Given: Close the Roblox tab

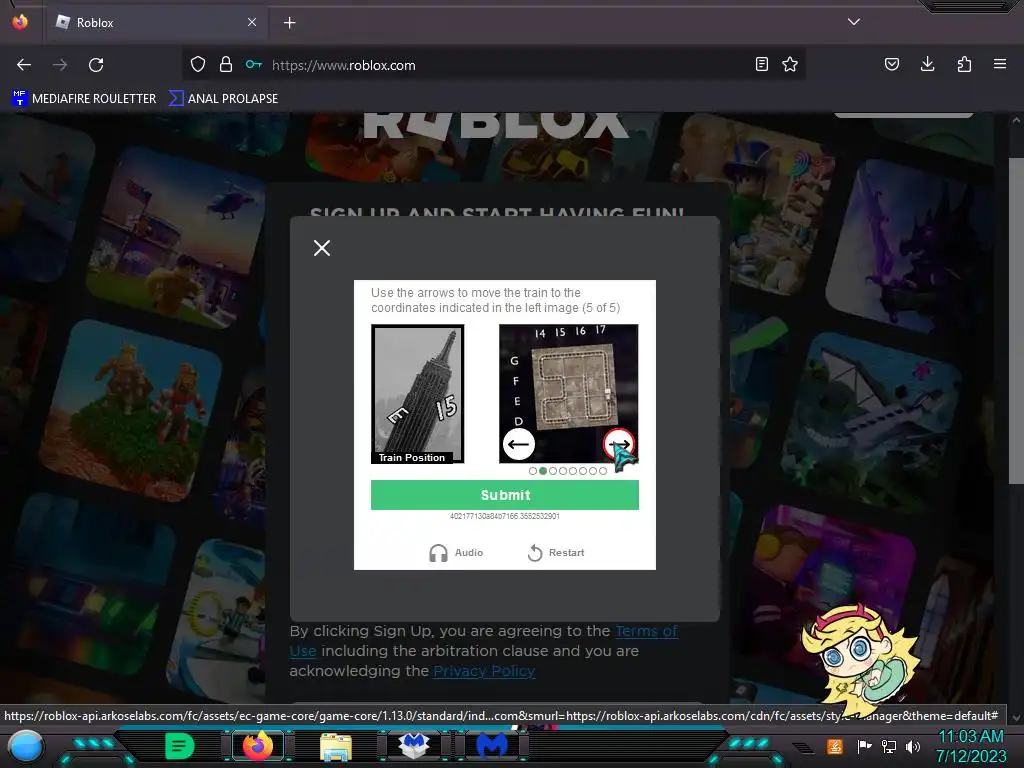Looking at the screenshot, I should (x=252, y=22).
